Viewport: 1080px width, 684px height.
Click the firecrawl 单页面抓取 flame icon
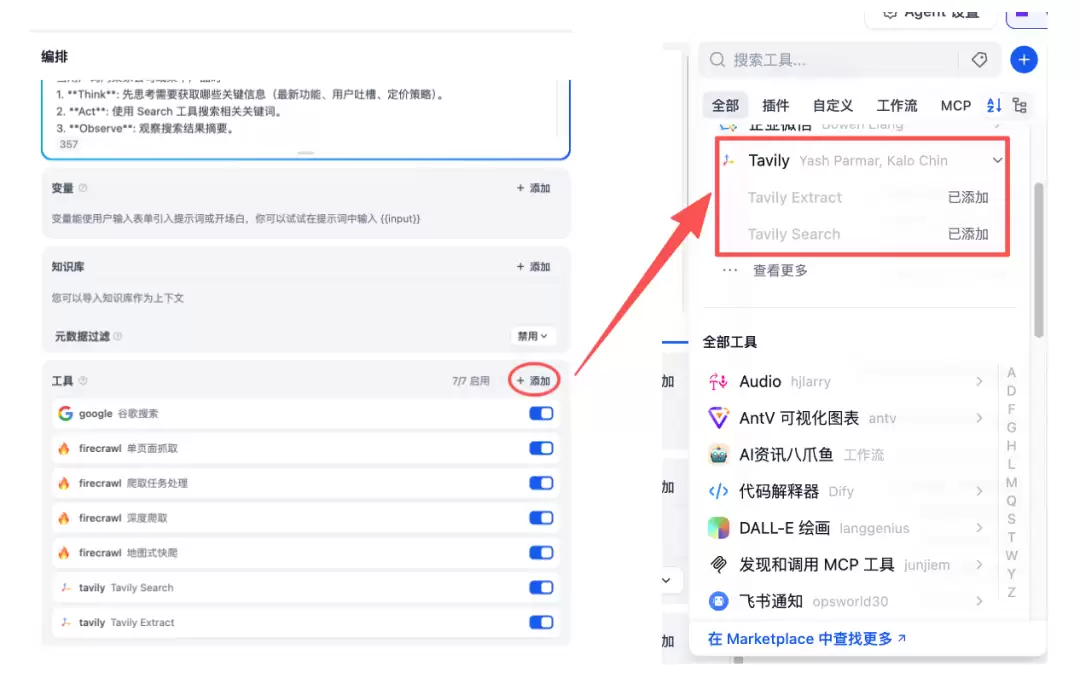[x=64, y=448]
